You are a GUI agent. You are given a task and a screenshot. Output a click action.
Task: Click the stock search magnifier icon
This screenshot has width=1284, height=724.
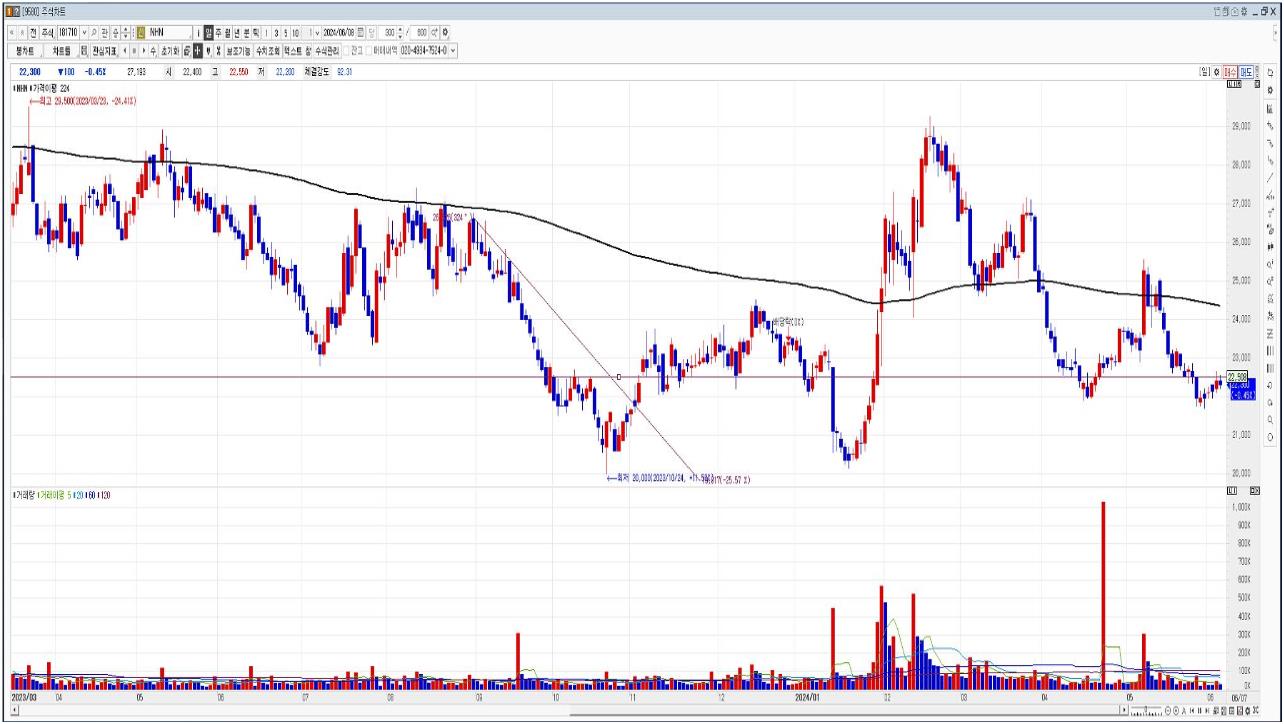point(95,33)
